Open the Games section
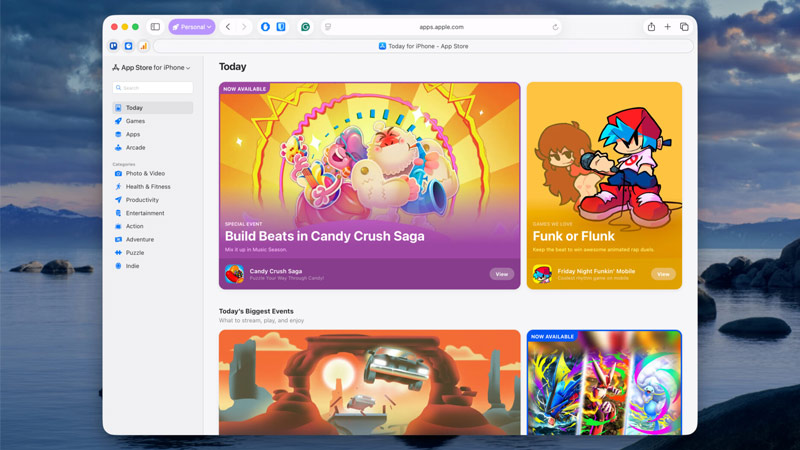Screen dimensions: 800x450 pos(153,121)
